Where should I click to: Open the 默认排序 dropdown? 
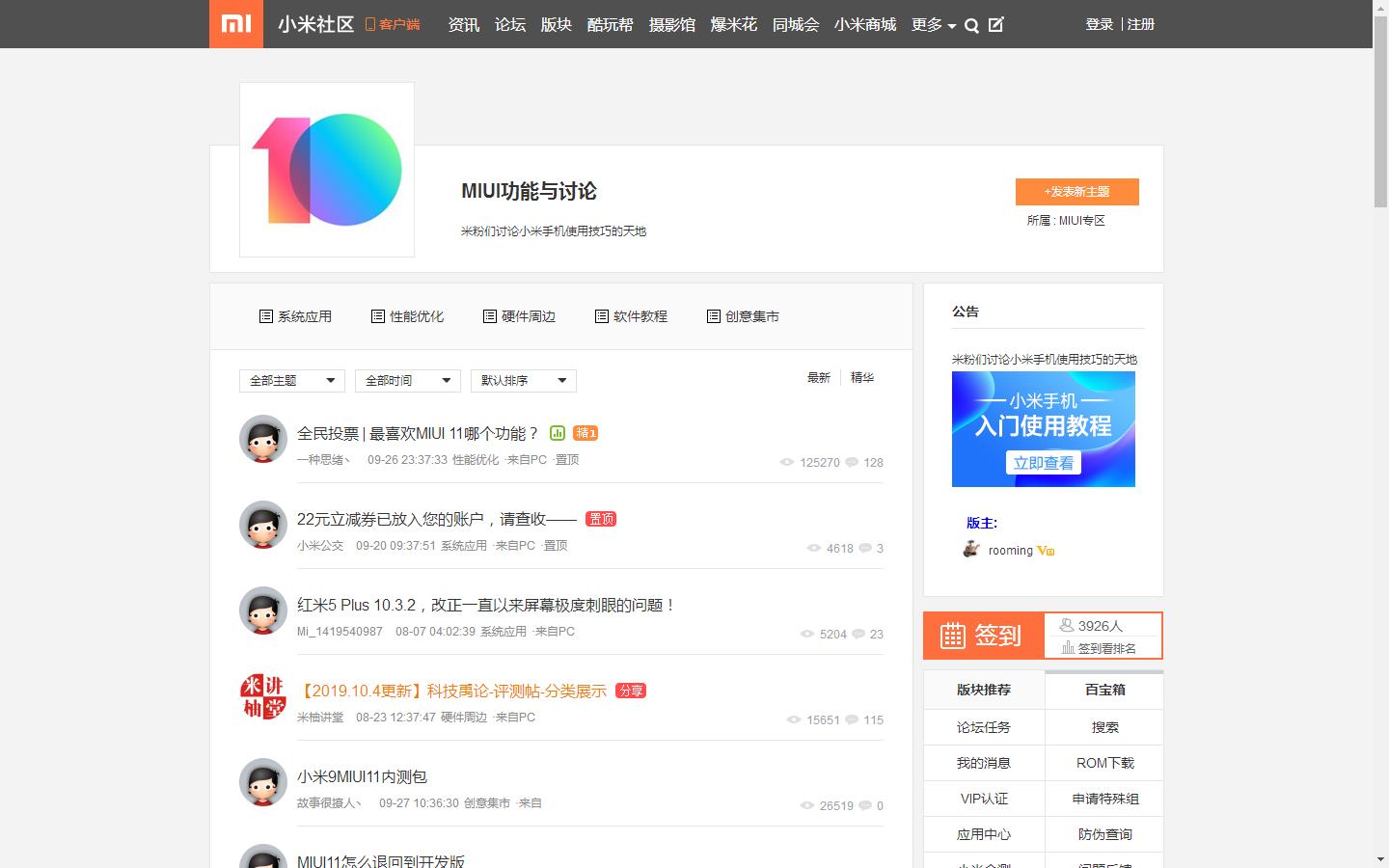(x=524, y=380)
